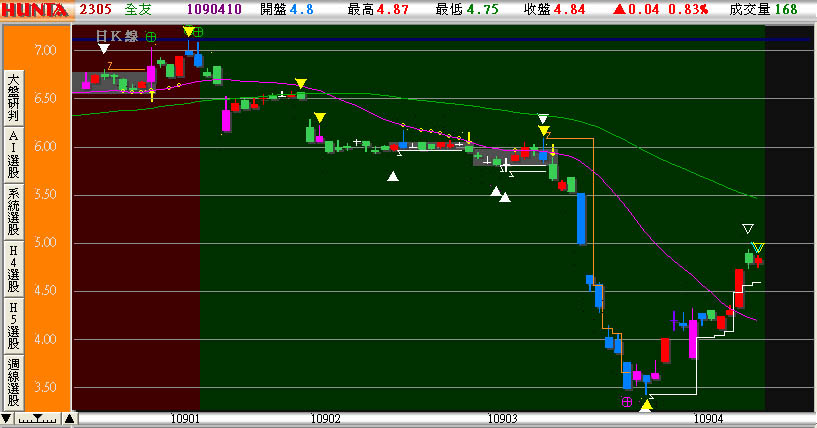The image size is (817, 428).
Task: Click the magenta circled-plus icon at chart bottom
Action: (627, 401)
